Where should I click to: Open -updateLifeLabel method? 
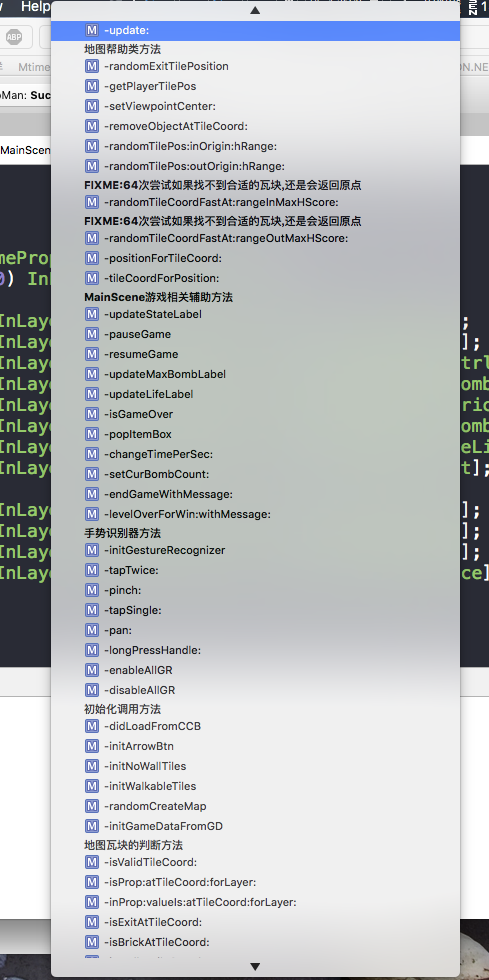[x=255, y=394]
